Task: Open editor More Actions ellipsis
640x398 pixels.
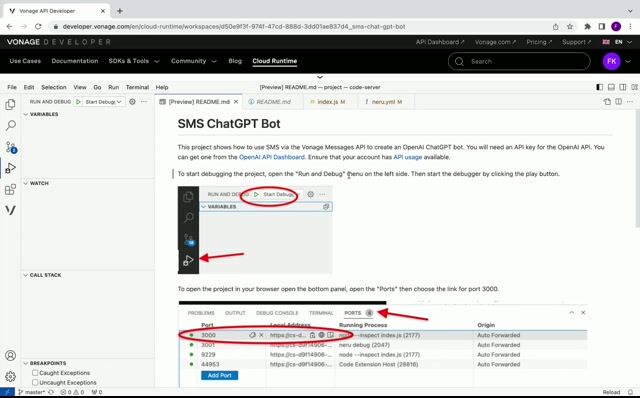Action: click(x=630, y=102)
